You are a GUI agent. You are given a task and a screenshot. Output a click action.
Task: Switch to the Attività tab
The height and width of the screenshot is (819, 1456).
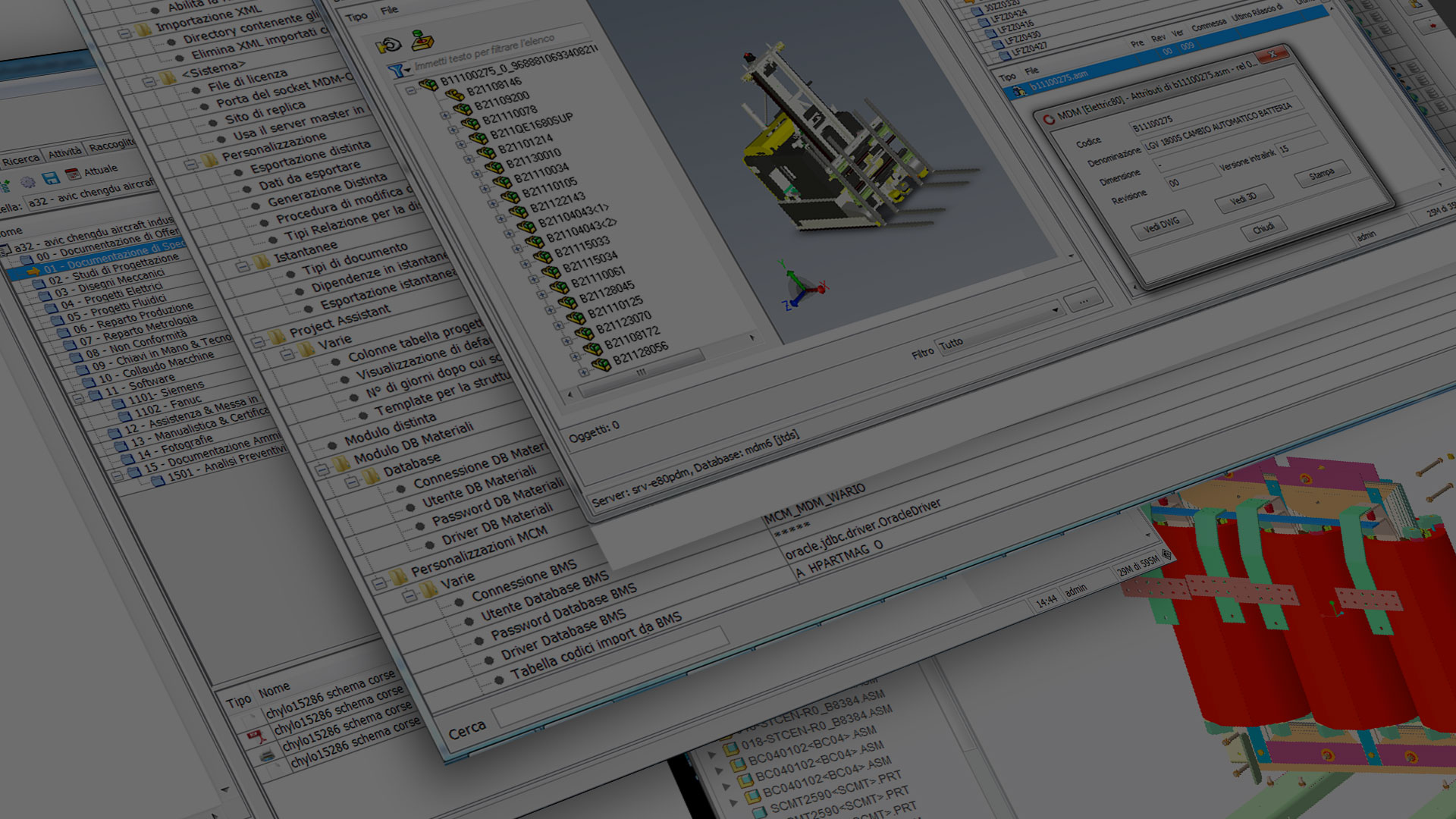64,152
